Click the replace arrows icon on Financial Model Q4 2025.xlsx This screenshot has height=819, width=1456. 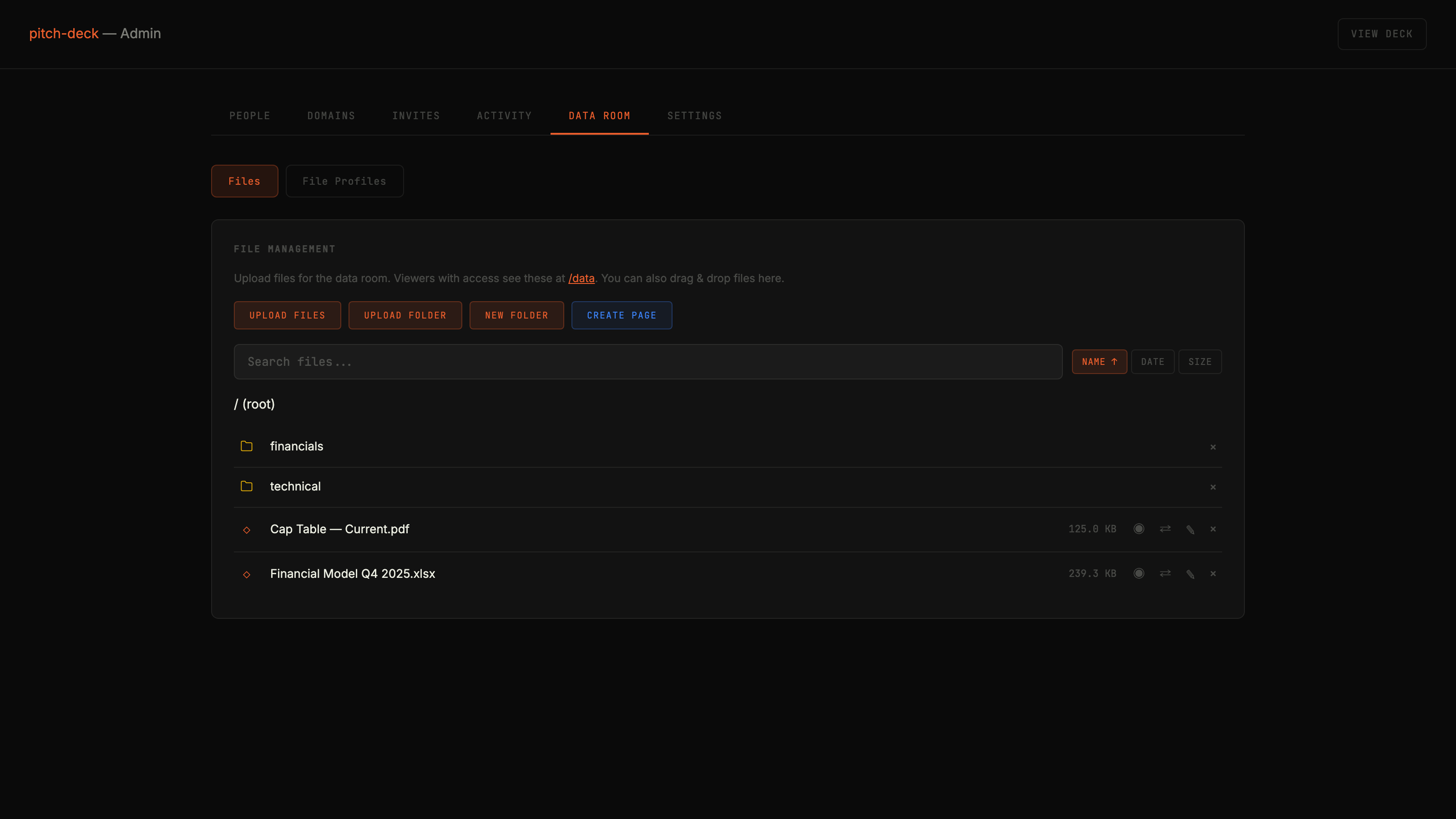pos(1165,573)
